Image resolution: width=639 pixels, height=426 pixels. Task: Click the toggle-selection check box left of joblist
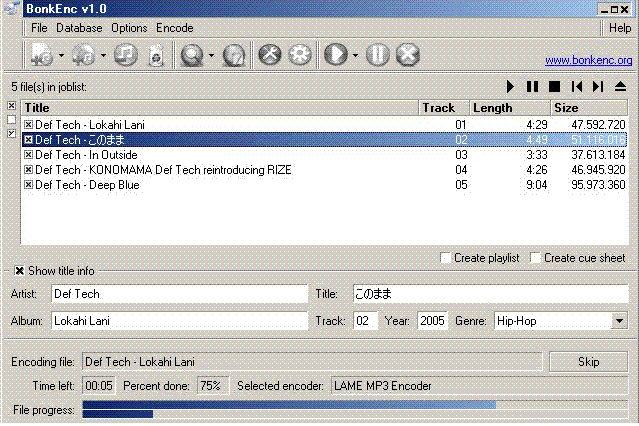coord(11,133)
